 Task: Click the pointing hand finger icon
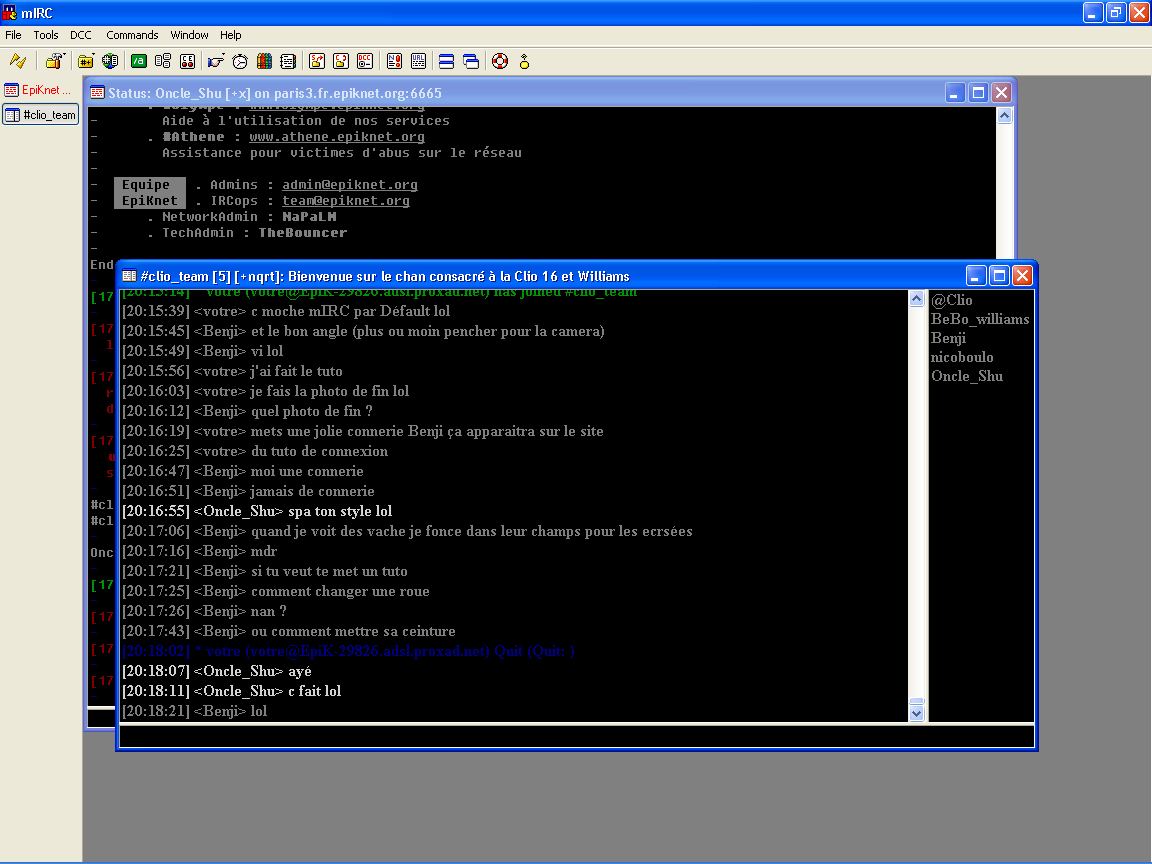(x=215, y=62)
